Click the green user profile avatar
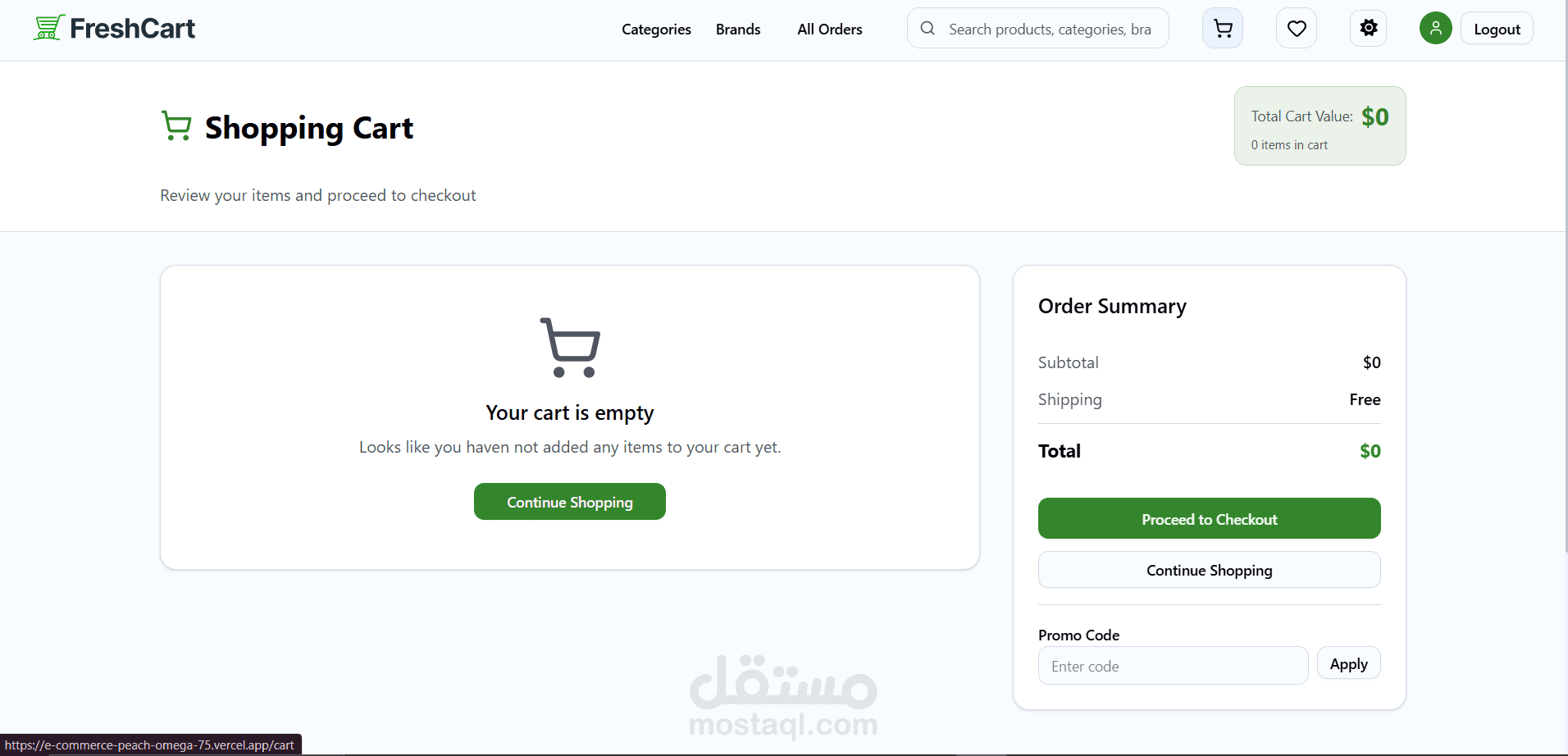The image size is (1568, 756). (1435, 29)
